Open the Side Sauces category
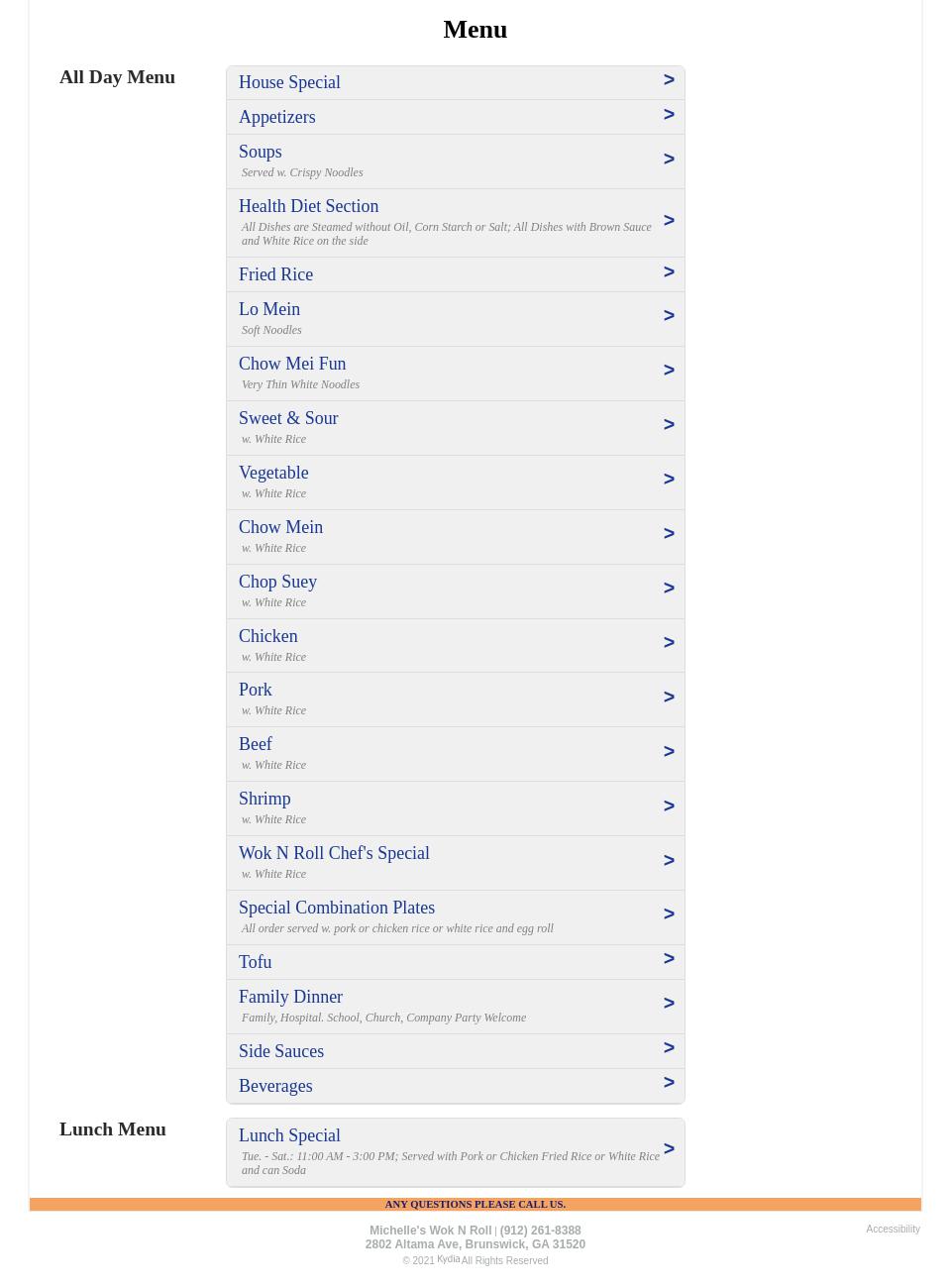951x1288 pixels. 281,1051
